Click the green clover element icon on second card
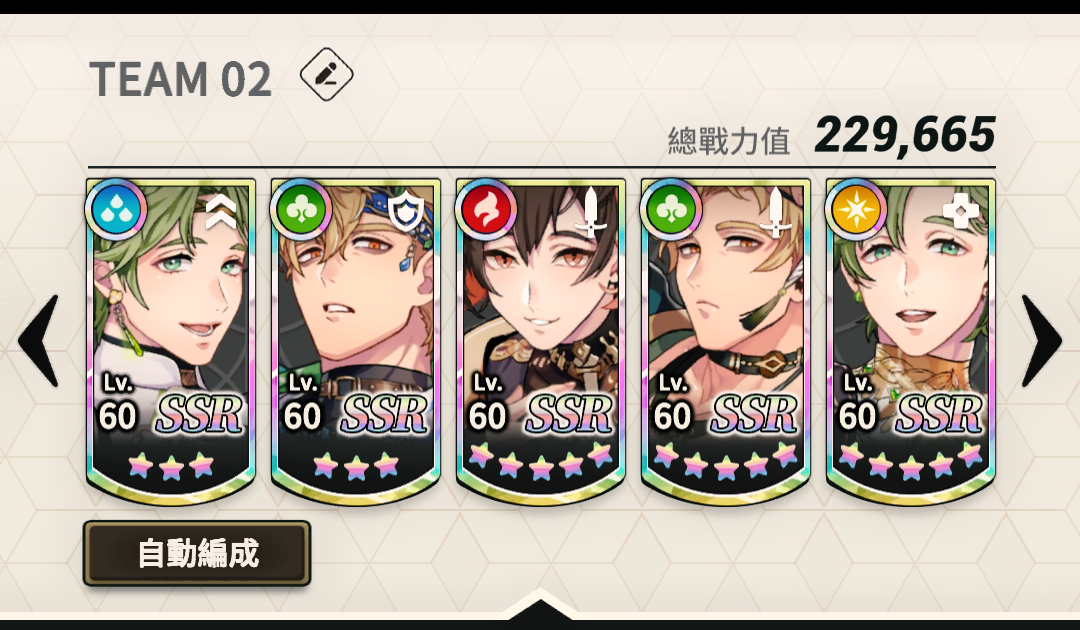Viewport: 1080px width, 630px height. click(301, 209)
